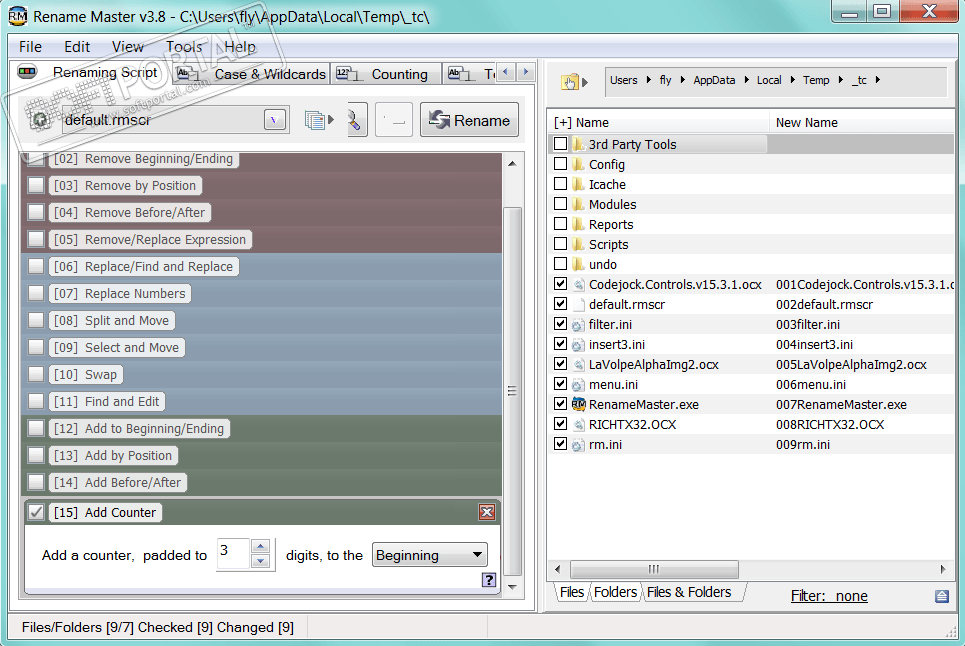The height and width of the screenshot is (646, 965).
Task: Click the Icache folder icon
Action: click(578, 184)
